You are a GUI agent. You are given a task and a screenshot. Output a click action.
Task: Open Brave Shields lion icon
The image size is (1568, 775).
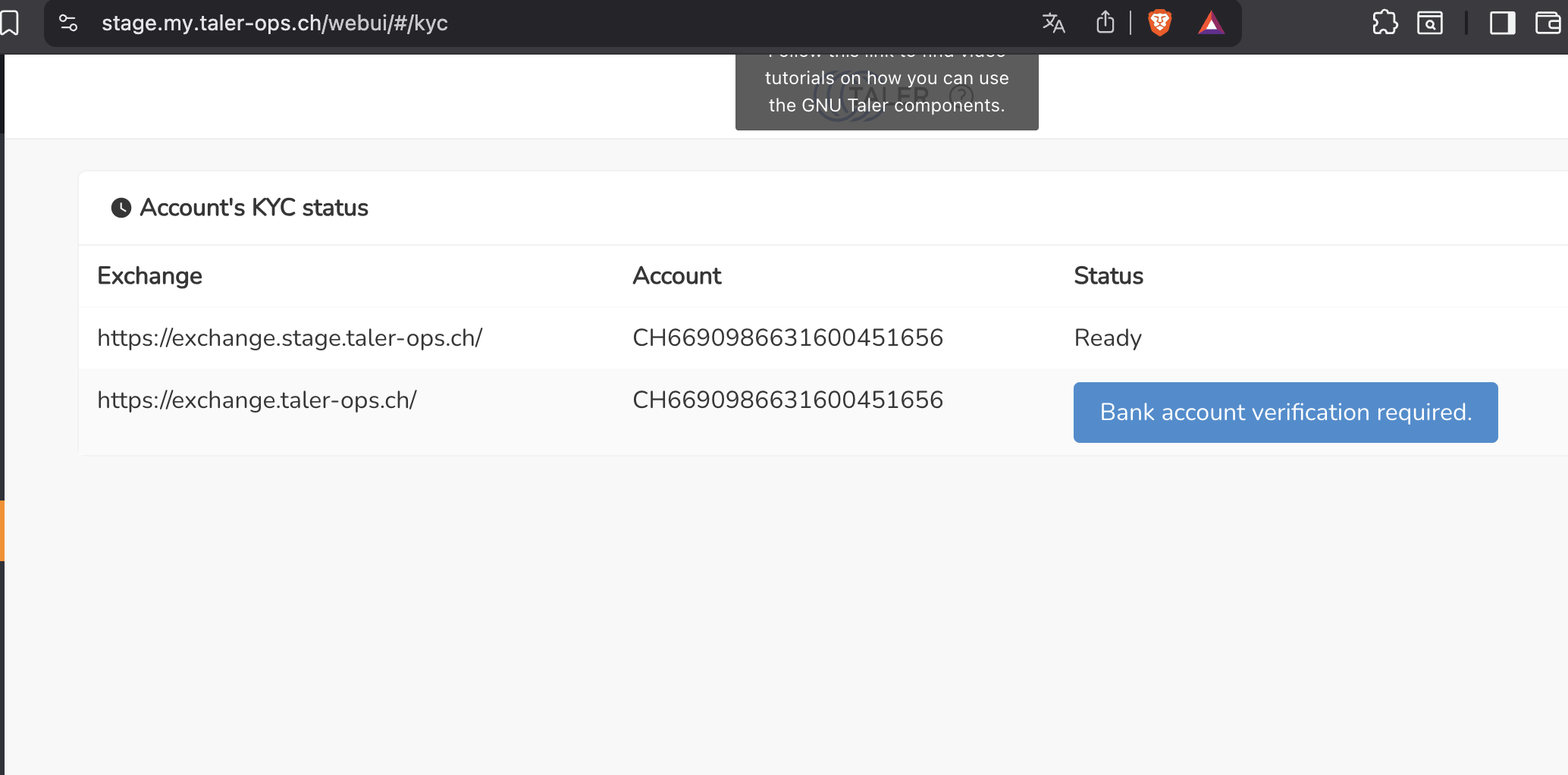pos(1160,23)
